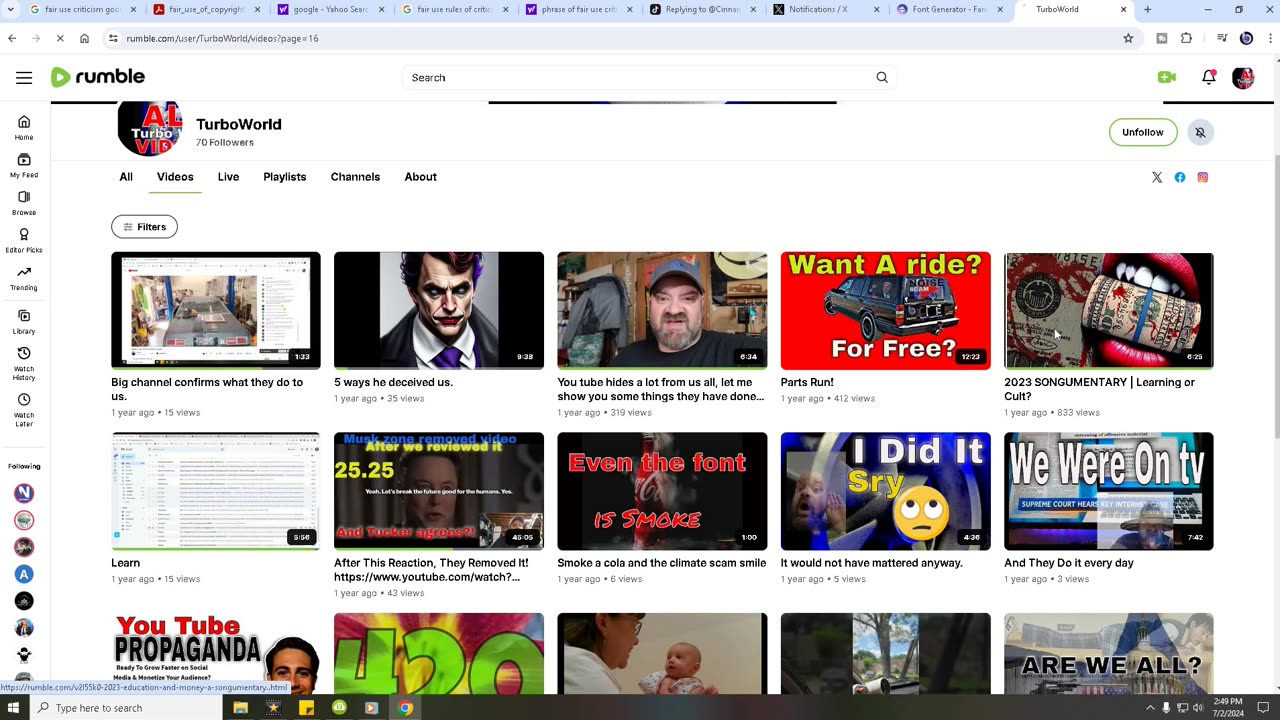Image resolution: width=1280 pixels, height=720 pixels.
Task: Go back in browser history
Action: point(12,38)
